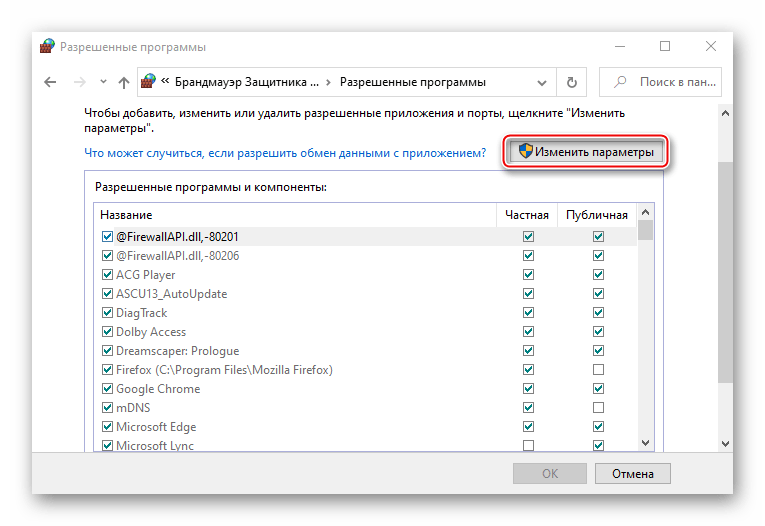765x526 pixels.
Task: Toggle DiagTrack public network checkbox
Action: tap(599, 313)
